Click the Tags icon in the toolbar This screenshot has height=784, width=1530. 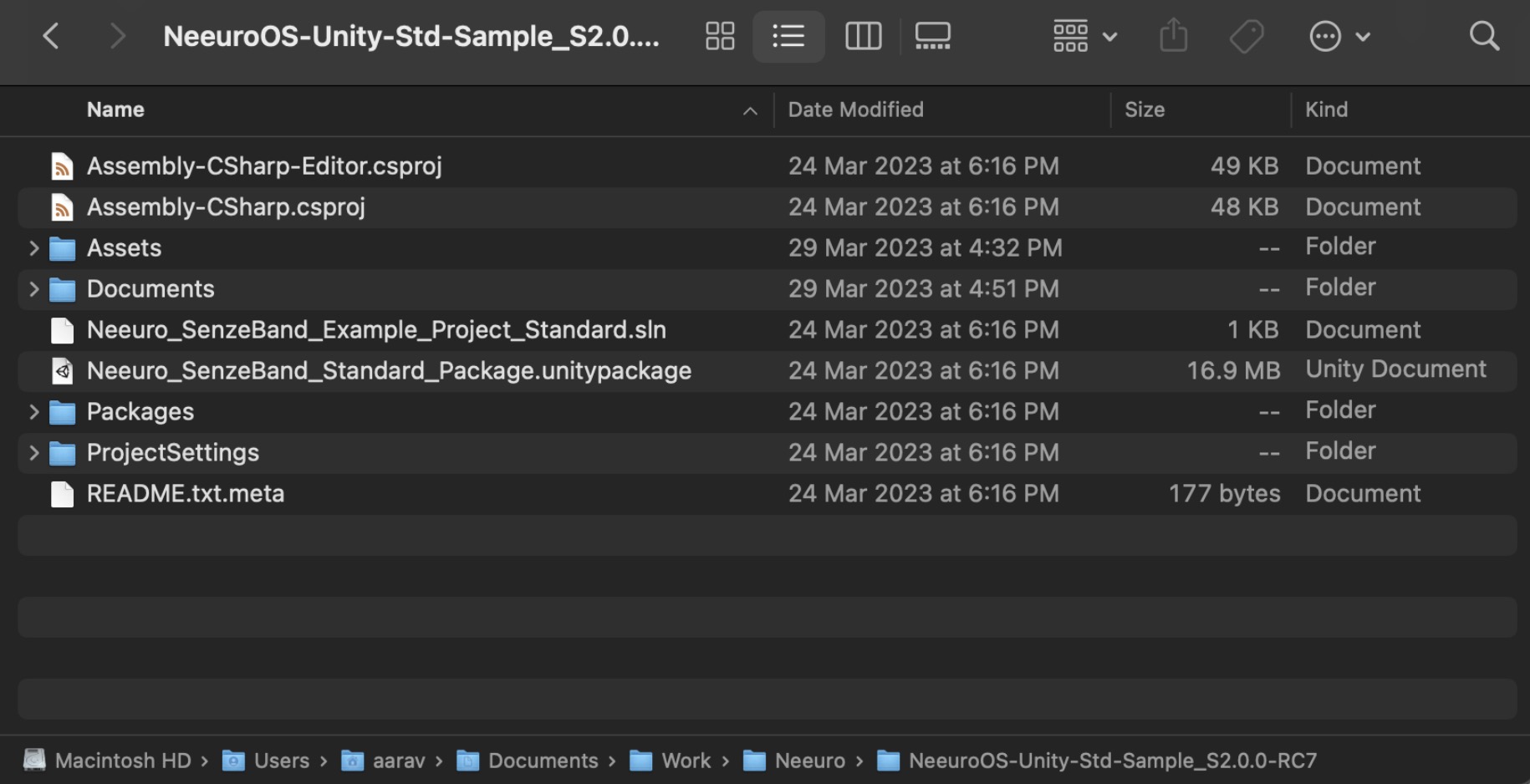[x=1246, y=35]
